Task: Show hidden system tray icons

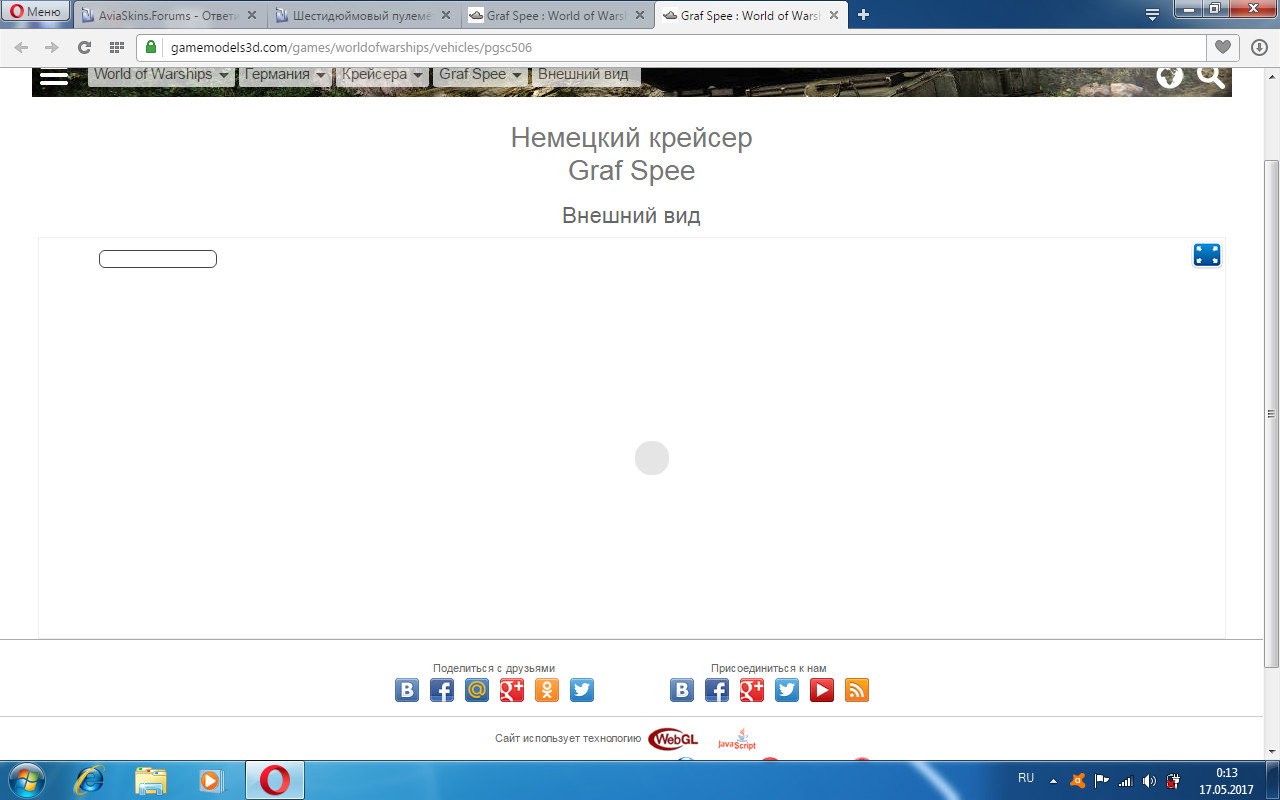Action: [x=1053, y=780]
